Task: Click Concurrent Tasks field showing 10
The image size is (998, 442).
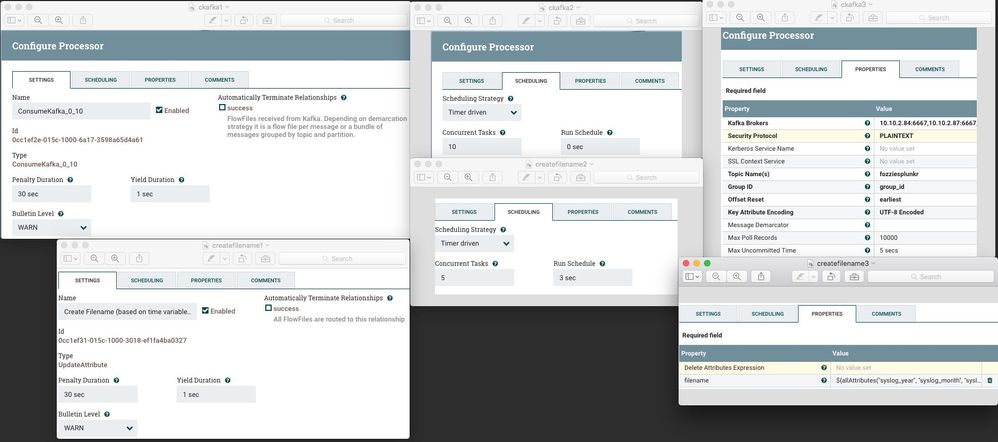Action: click(x=482, y=146)
